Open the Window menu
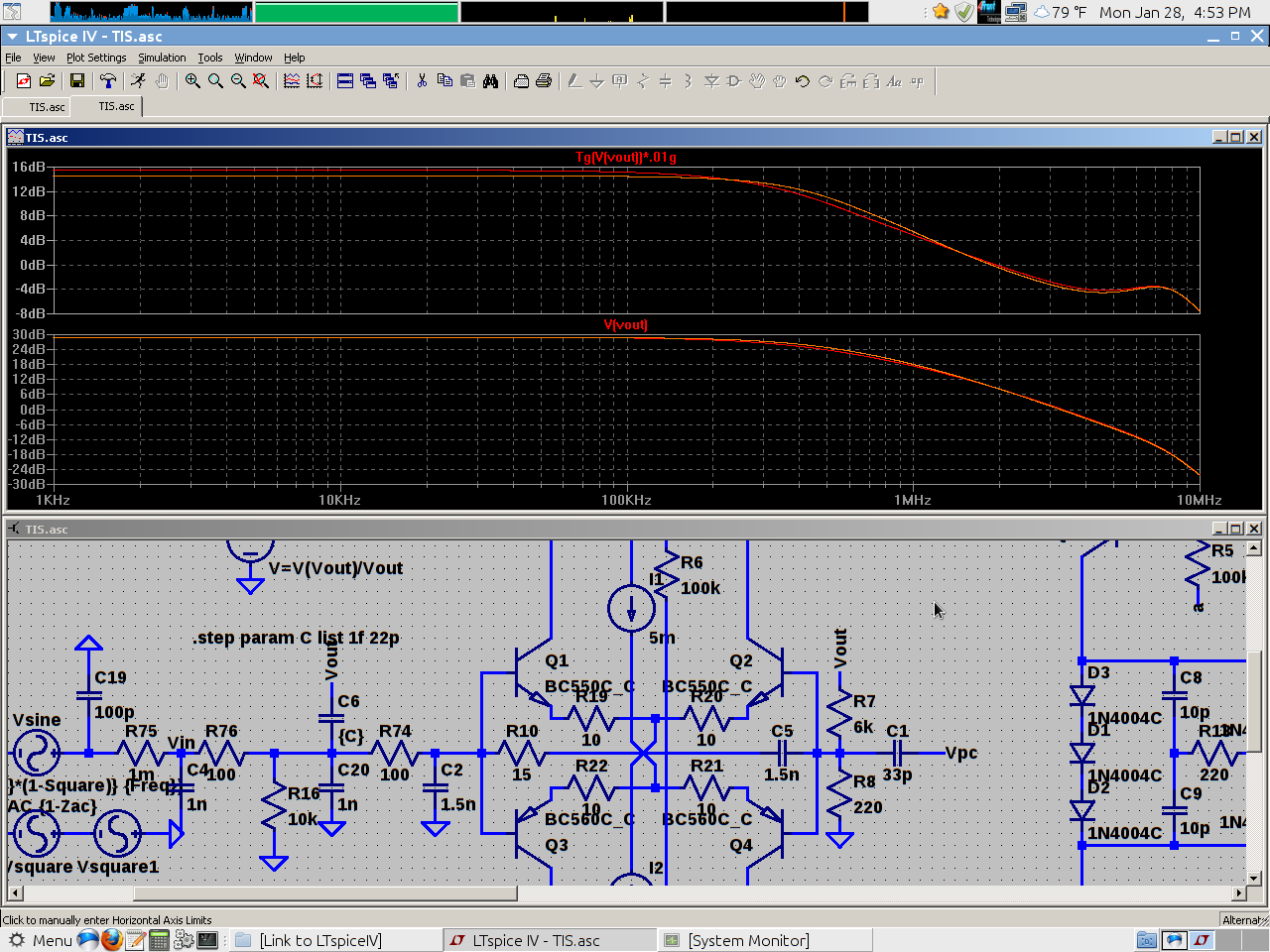Screen dimensions: 1270x952 tap(253, 58)
